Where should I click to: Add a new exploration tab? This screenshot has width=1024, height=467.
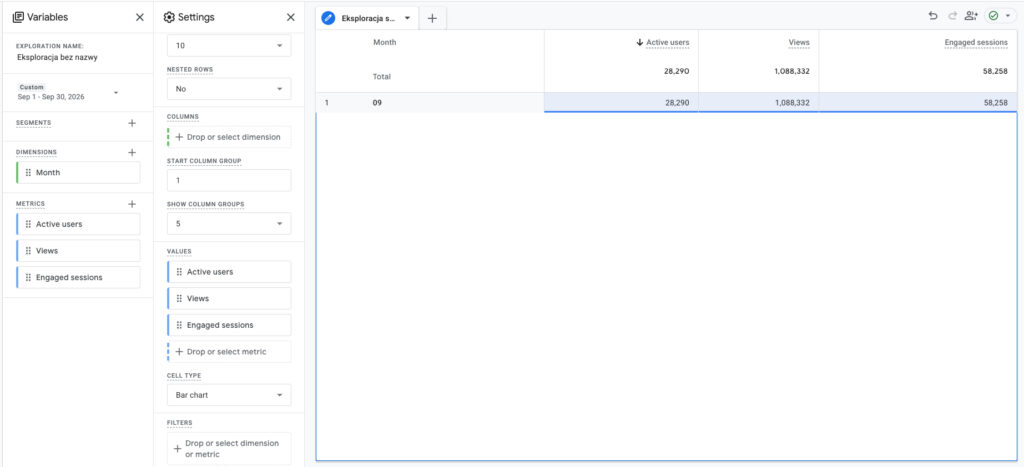pos(432,18)
